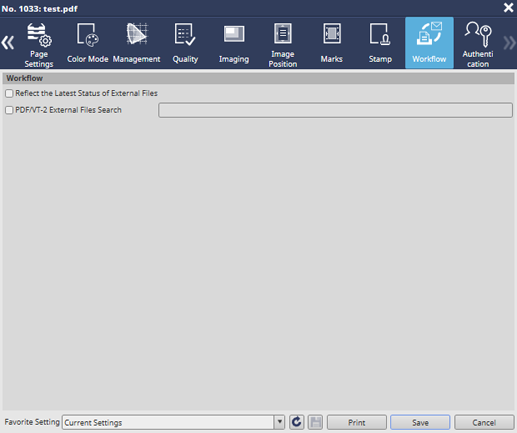This screenshot has width=517, height=433.
Task: Open the Page Settings tab
Action: [x=39, y=43]
